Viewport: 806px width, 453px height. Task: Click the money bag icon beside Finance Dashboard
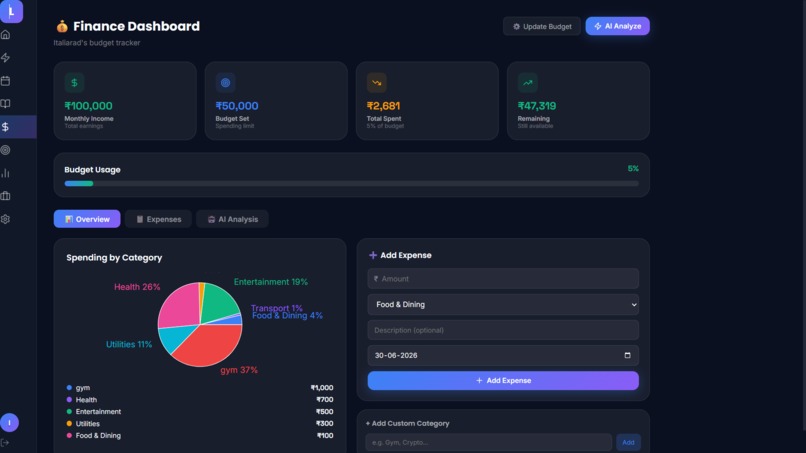pos(62,26)
